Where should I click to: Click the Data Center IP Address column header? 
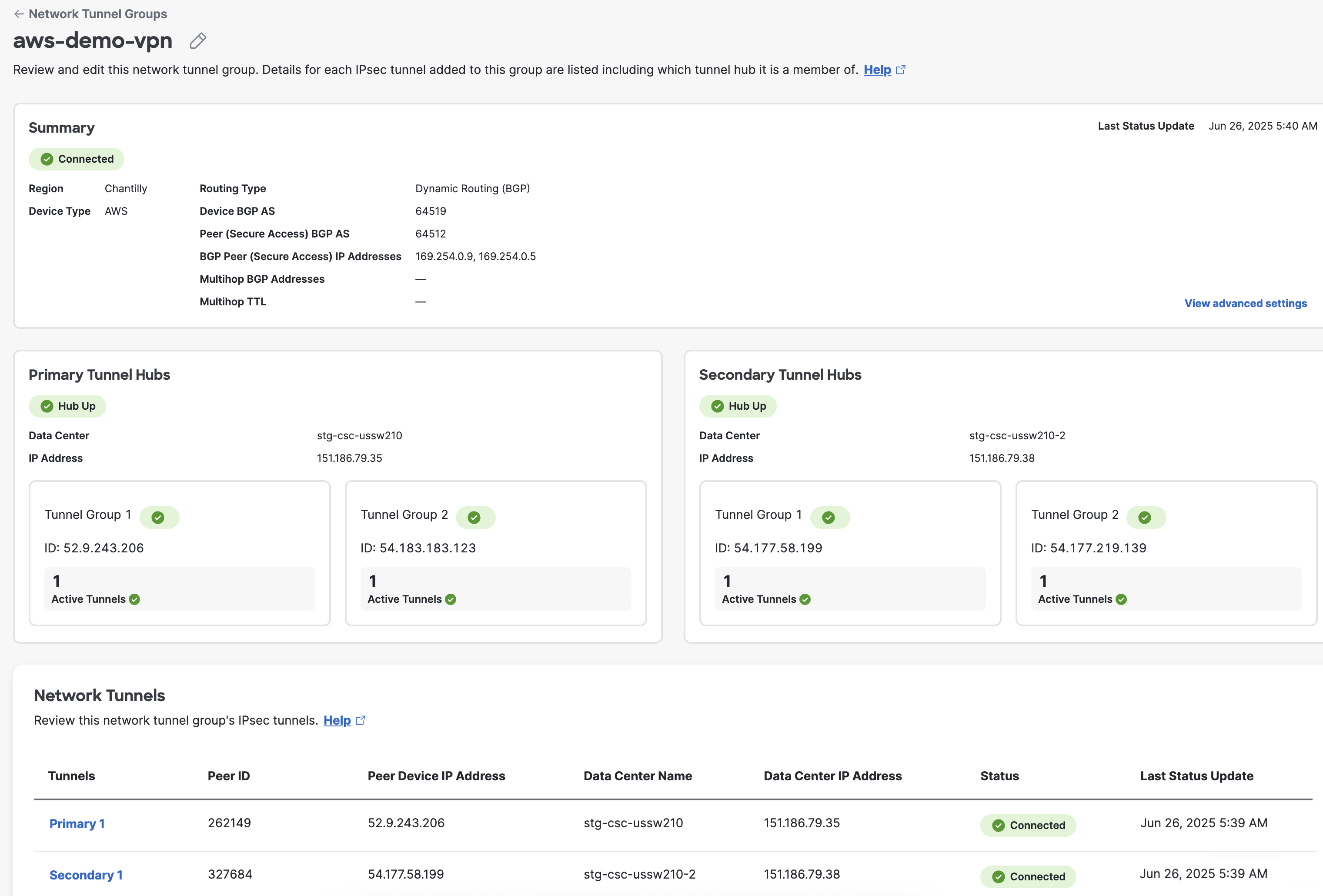[833, 776]
